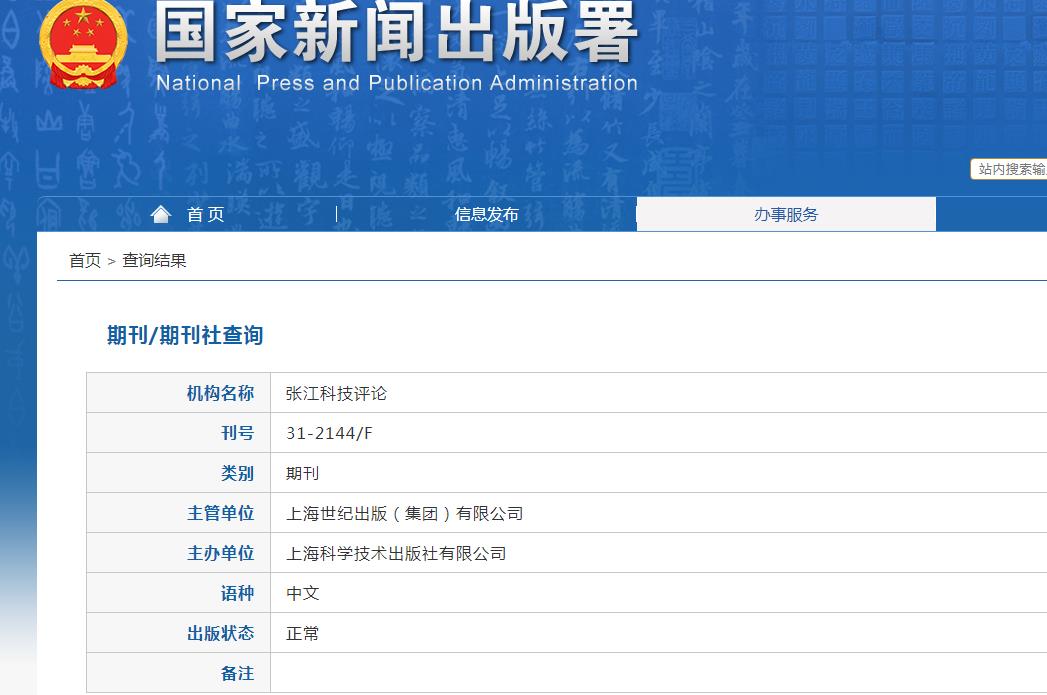Screen dimensions: 1047x695
Task: Click the 期刊/期刊社查询 heading
Action: tap(185, 335)
